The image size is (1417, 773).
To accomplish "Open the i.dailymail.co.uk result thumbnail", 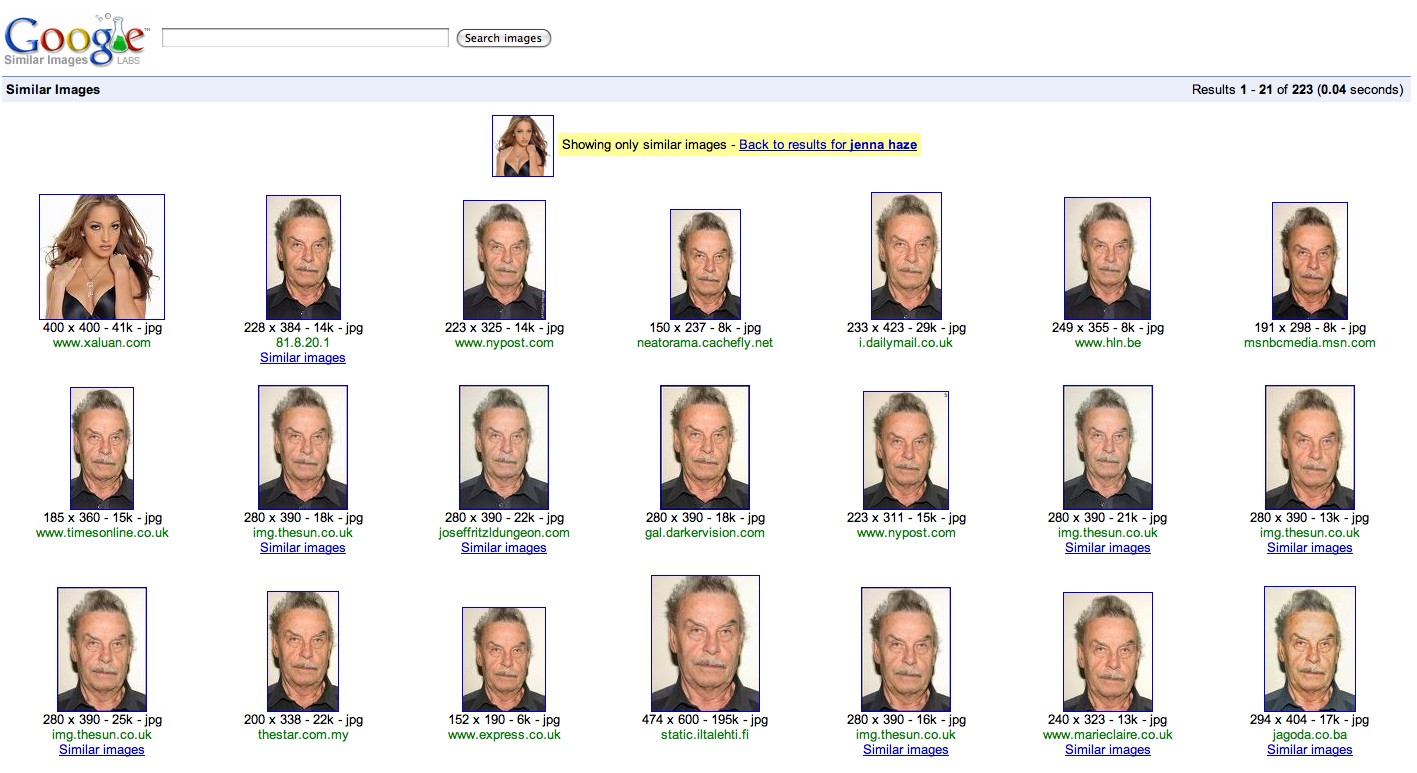I will (906, 256).
